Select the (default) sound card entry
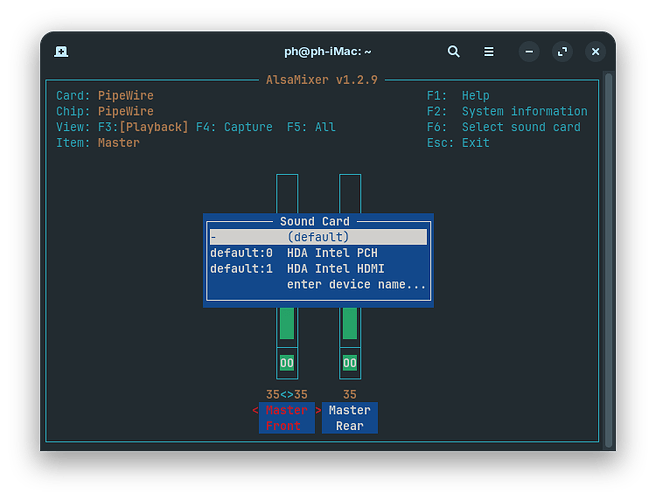The height and width of the screenshot is (500, 655). click(318, 237)
